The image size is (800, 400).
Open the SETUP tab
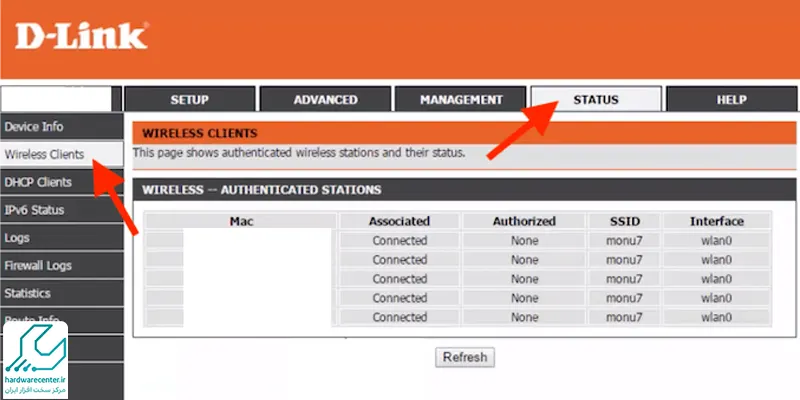[x=189, y=99]
